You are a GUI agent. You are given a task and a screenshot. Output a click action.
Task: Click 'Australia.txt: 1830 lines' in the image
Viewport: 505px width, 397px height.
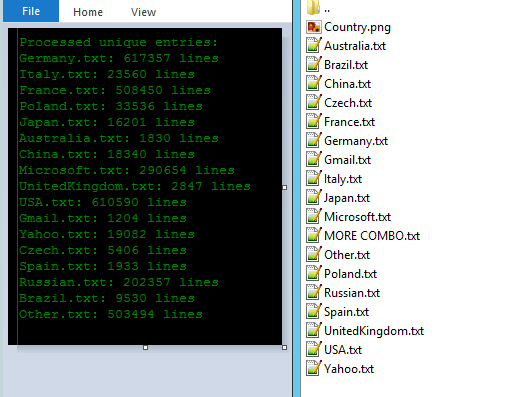119,138
